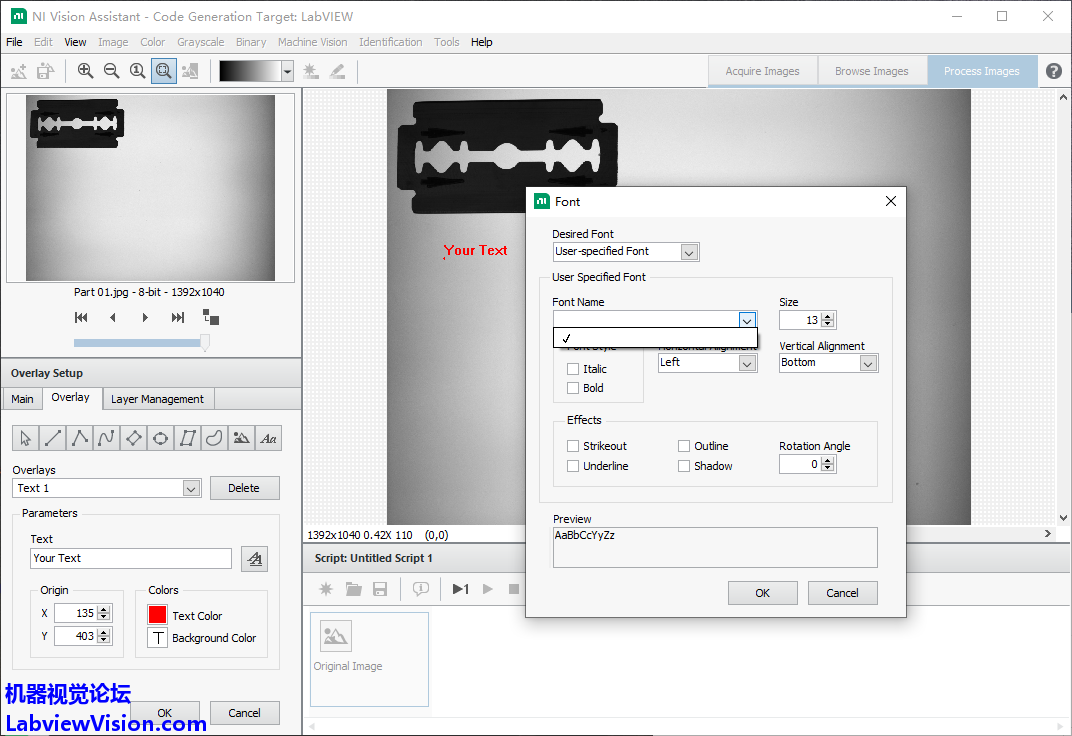
Task: Switch to the Browse Images tab
Action: [872, 71]
